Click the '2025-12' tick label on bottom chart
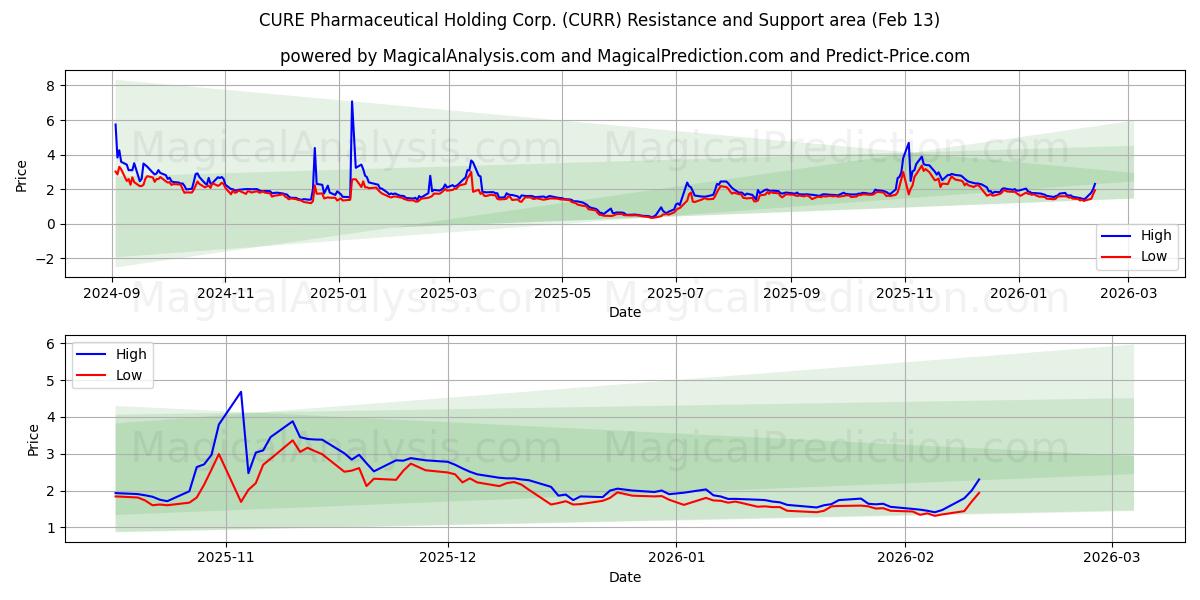 (448, 558)
